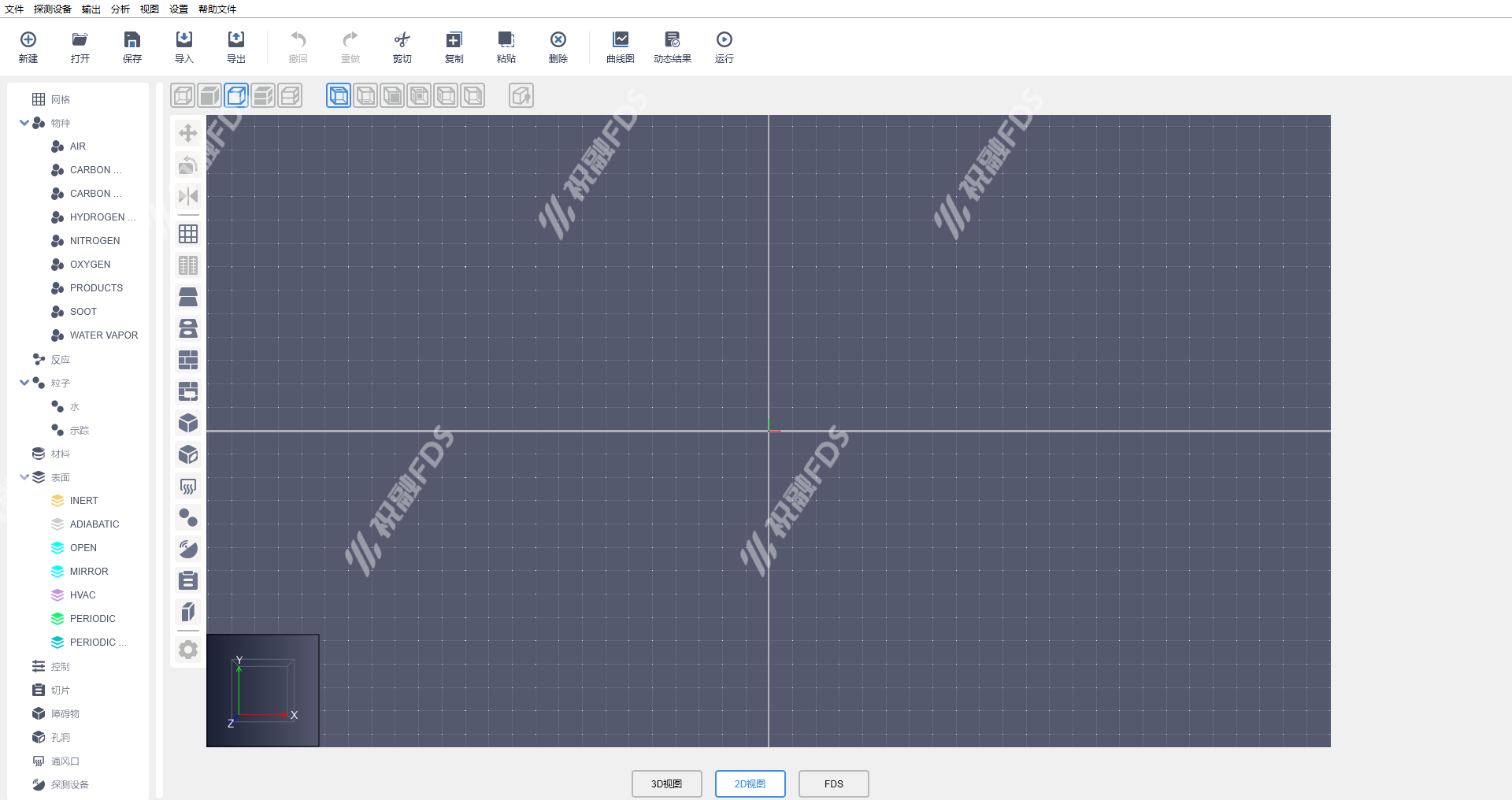Open the 文件 menu
Image resolution: width=1512 pixels, height=800 pixels.
tap(14, 9)
